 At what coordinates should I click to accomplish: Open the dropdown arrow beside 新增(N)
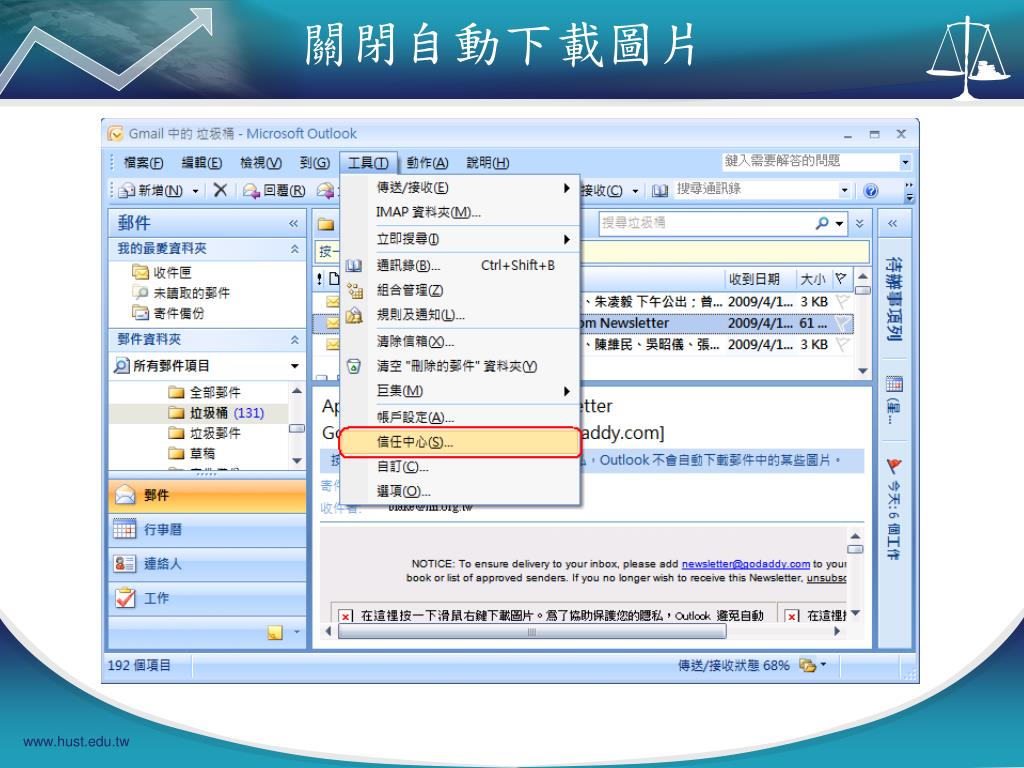195,191
